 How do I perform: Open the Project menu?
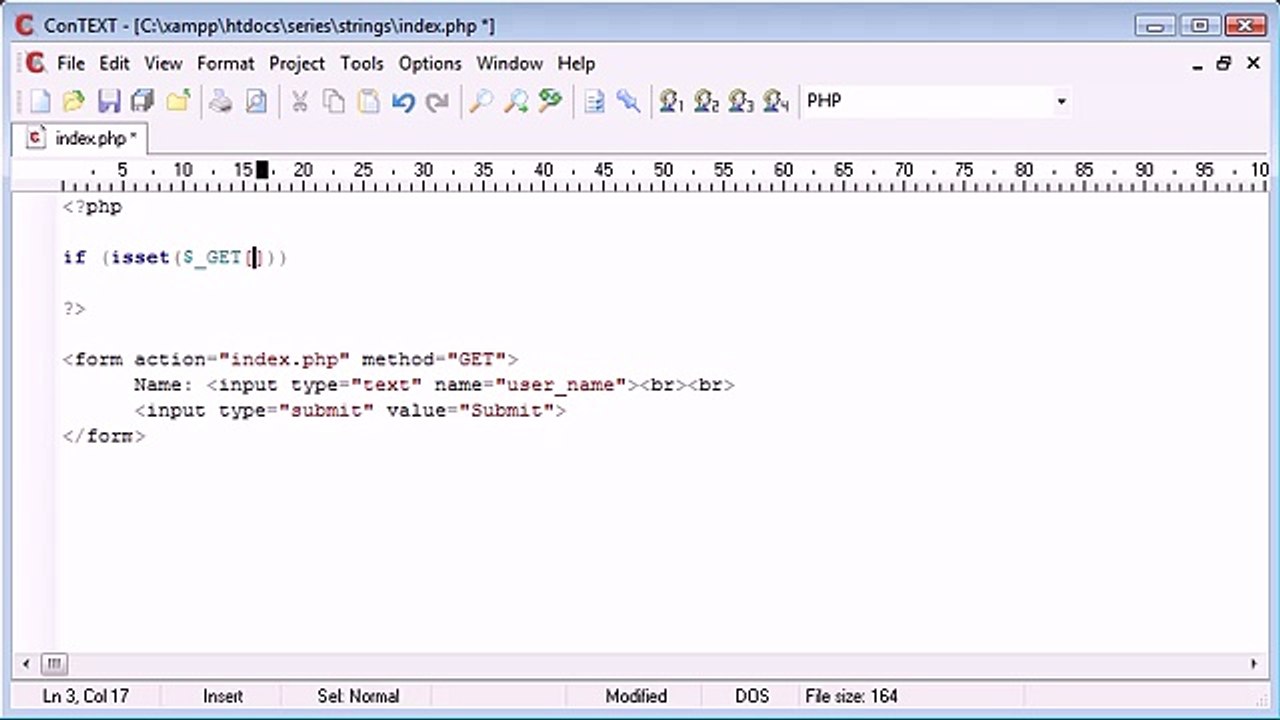[x=297, y=63]
